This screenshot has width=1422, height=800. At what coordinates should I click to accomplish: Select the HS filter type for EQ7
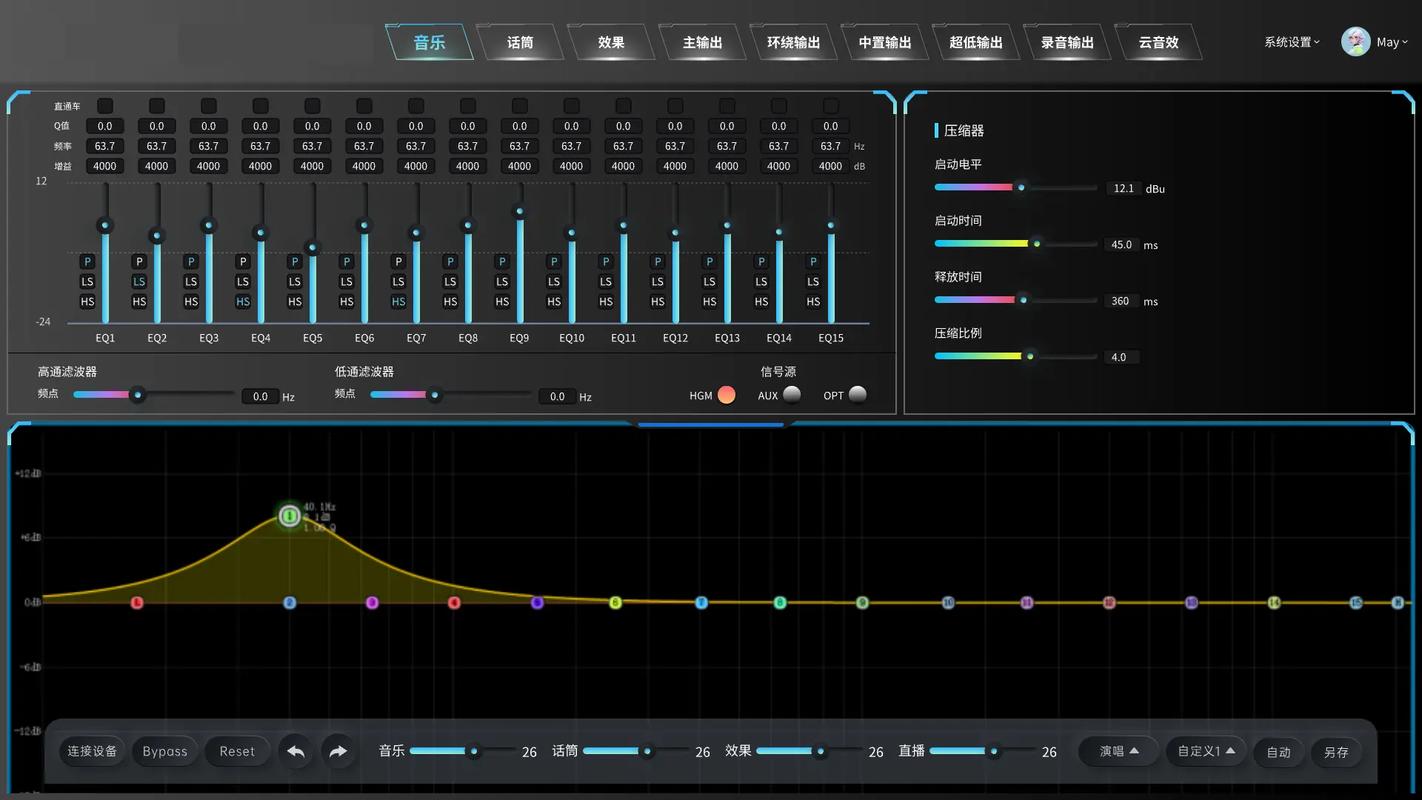click(x=398, y=302)
